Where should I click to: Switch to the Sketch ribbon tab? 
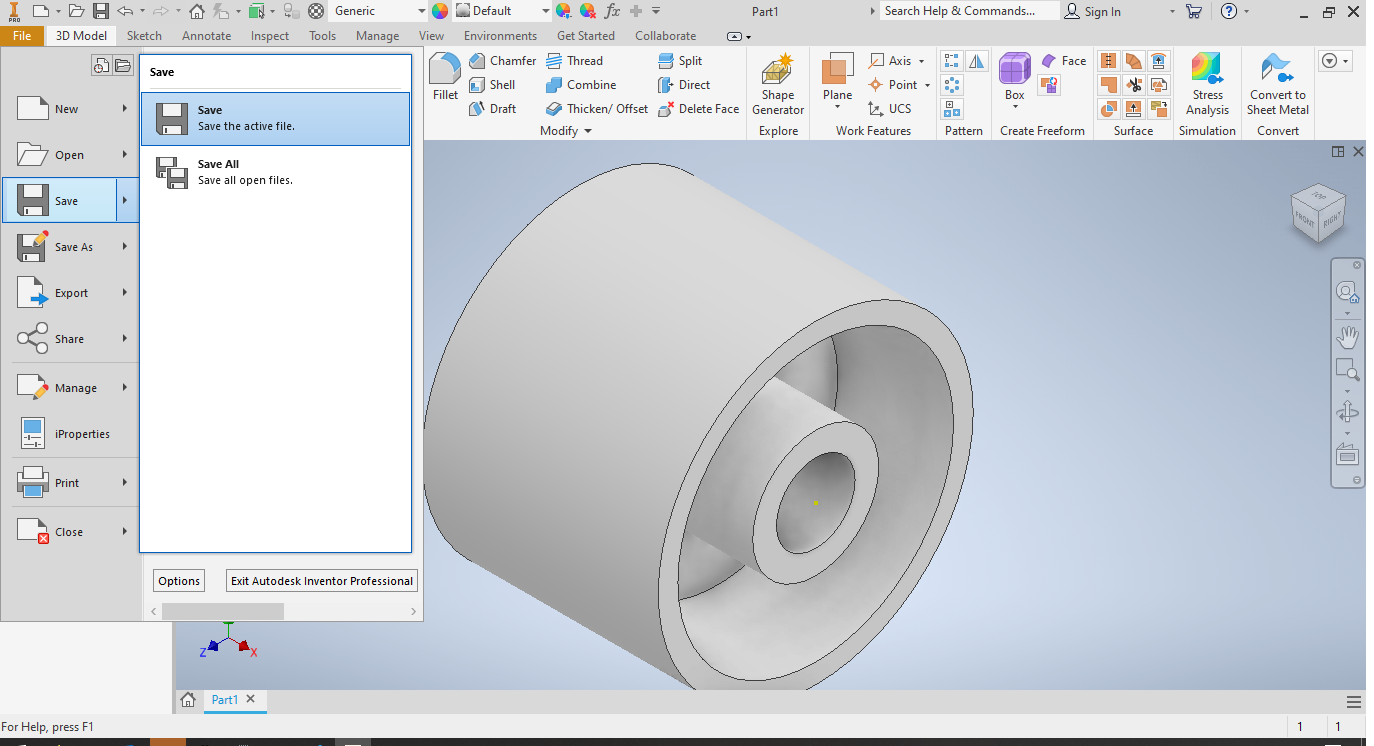pos(144,35)
